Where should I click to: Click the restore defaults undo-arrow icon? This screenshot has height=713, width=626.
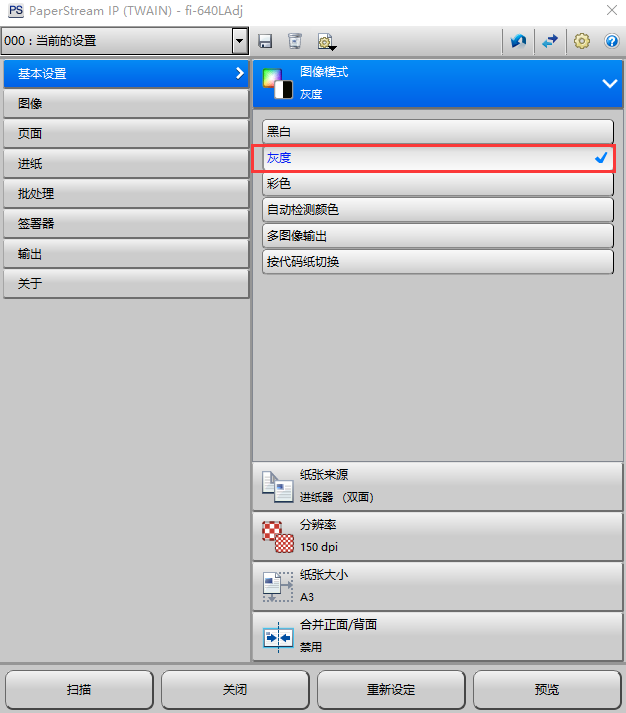point(518,41)
